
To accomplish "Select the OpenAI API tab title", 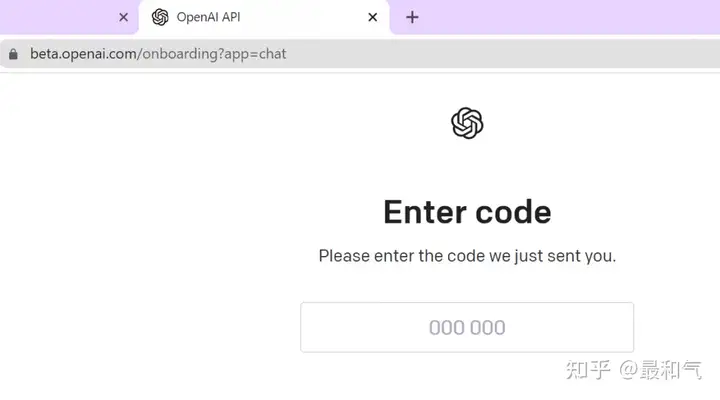I will (x=208, y=17).
